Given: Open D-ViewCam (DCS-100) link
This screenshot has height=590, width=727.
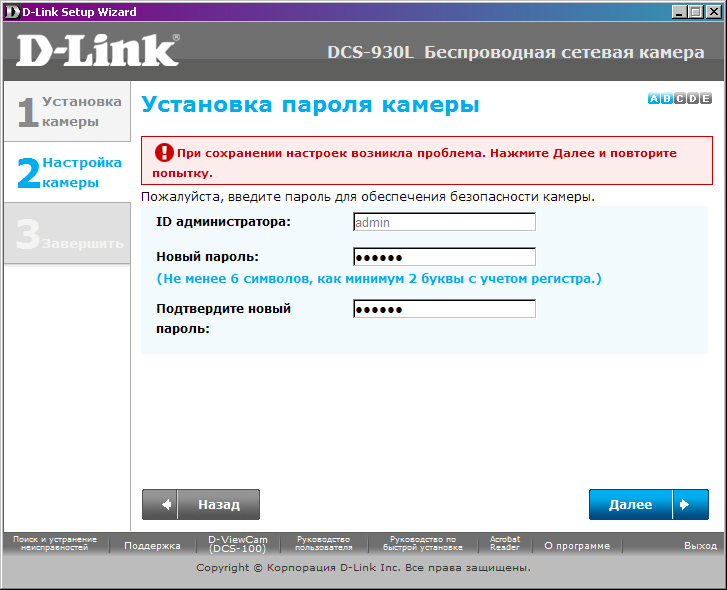Looking at the screenshot, I should tap(237, 544).
